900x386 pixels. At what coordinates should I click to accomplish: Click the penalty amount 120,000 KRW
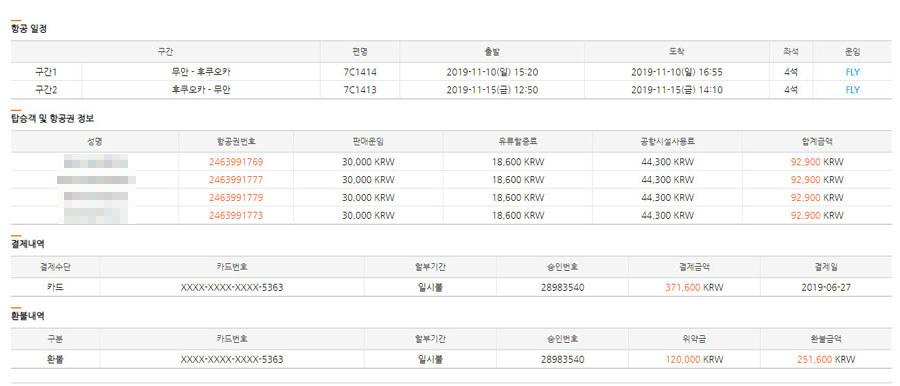[x=695, y=360]
